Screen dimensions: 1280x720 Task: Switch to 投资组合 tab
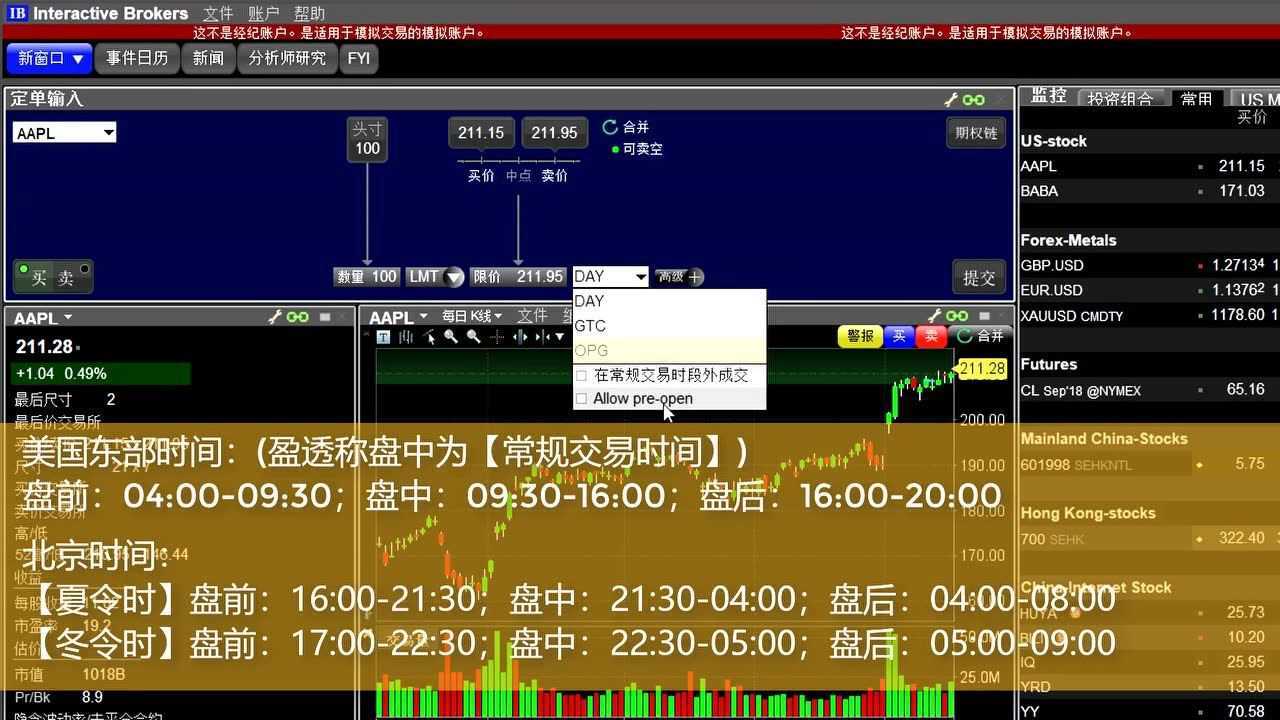[x=1121, y=98]
